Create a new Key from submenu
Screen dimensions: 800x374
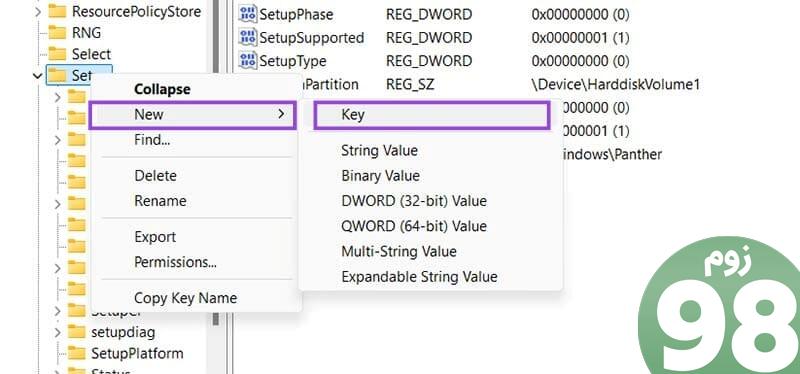tap(432, 115)
